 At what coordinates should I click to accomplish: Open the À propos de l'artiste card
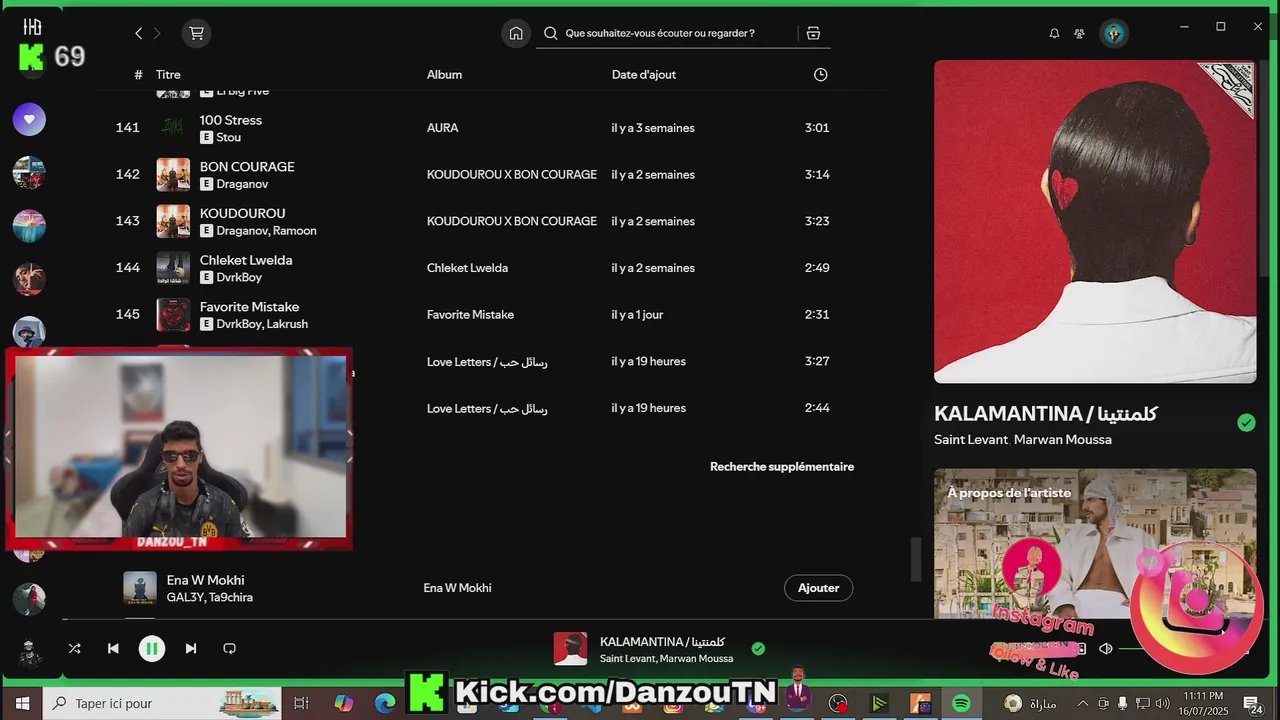tap(1095, 543)
